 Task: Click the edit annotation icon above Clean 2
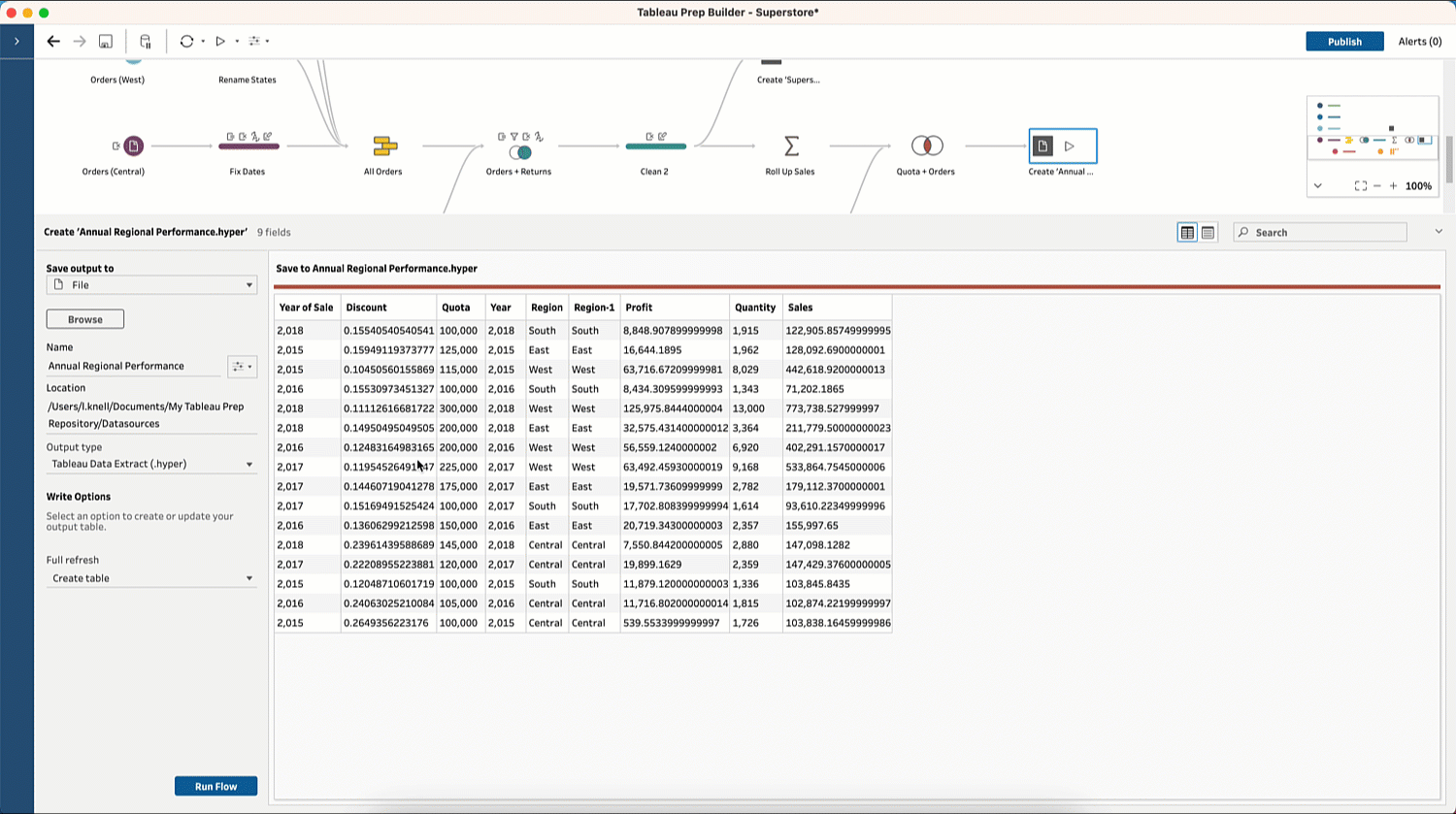[662, 137]
